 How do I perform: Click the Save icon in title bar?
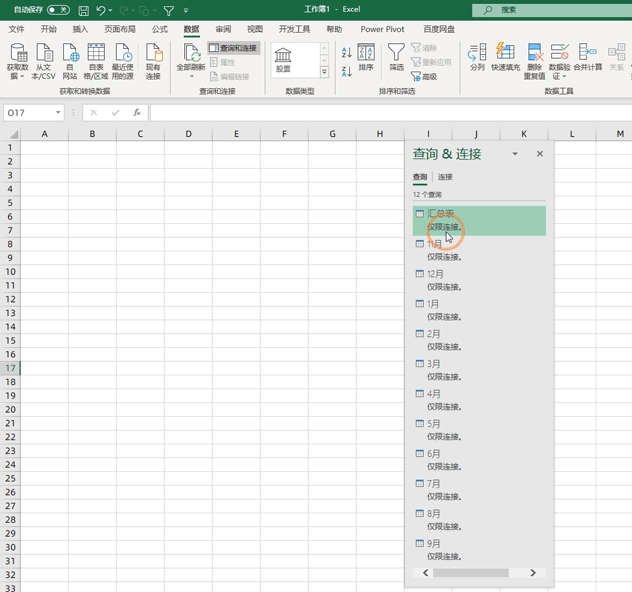[x=83, y=10]
